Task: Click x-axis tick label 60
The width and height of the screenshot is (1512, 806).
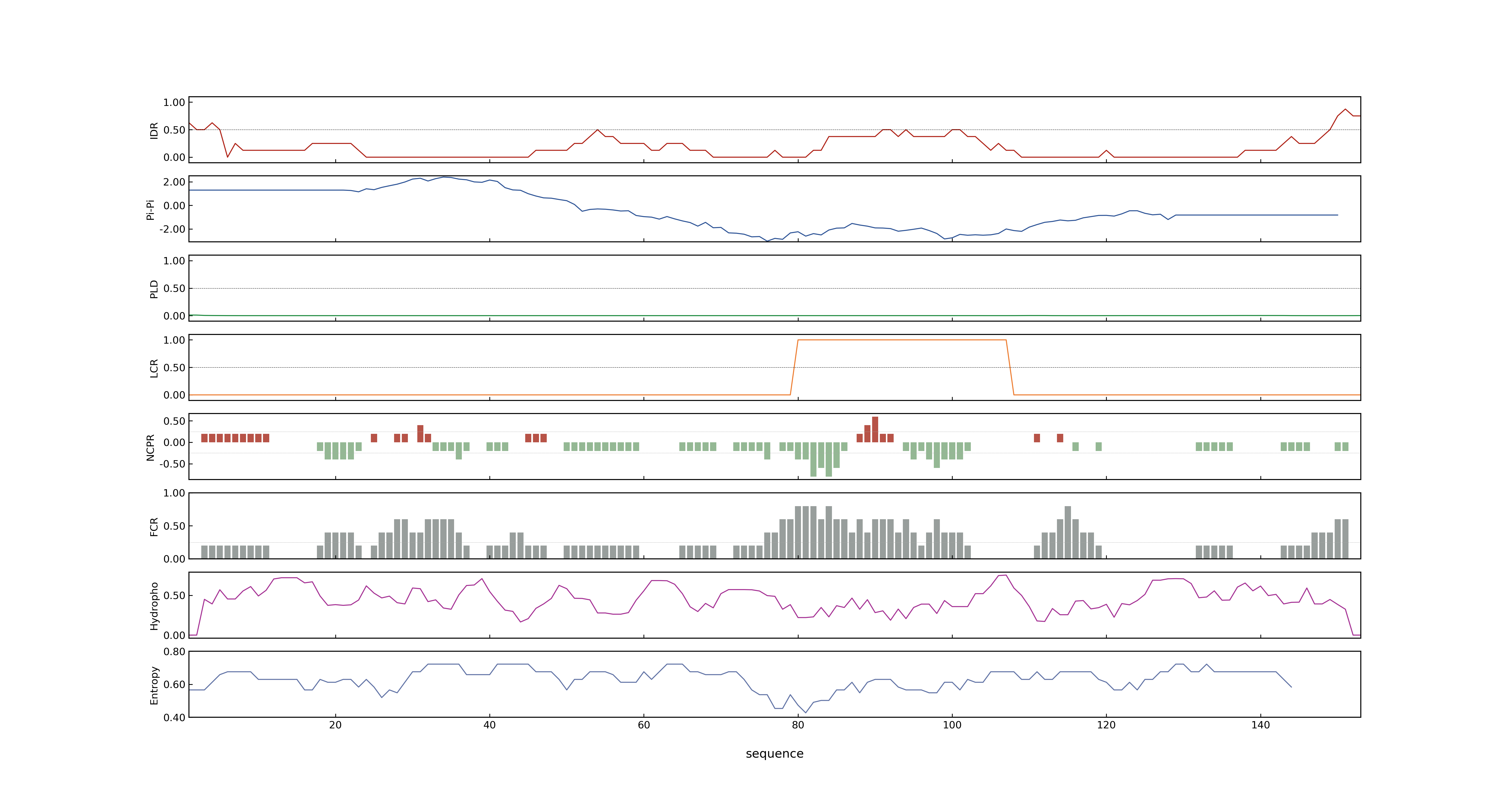Action: point(644,725)
